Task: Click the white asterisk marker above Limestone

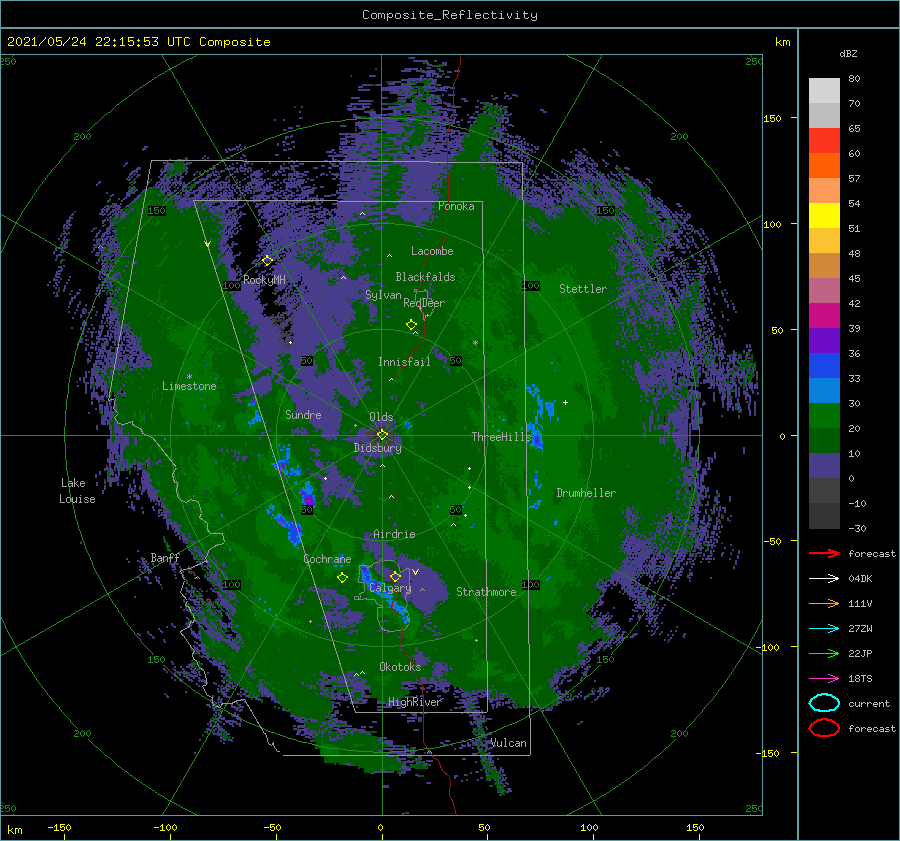Action: (189, 377)
